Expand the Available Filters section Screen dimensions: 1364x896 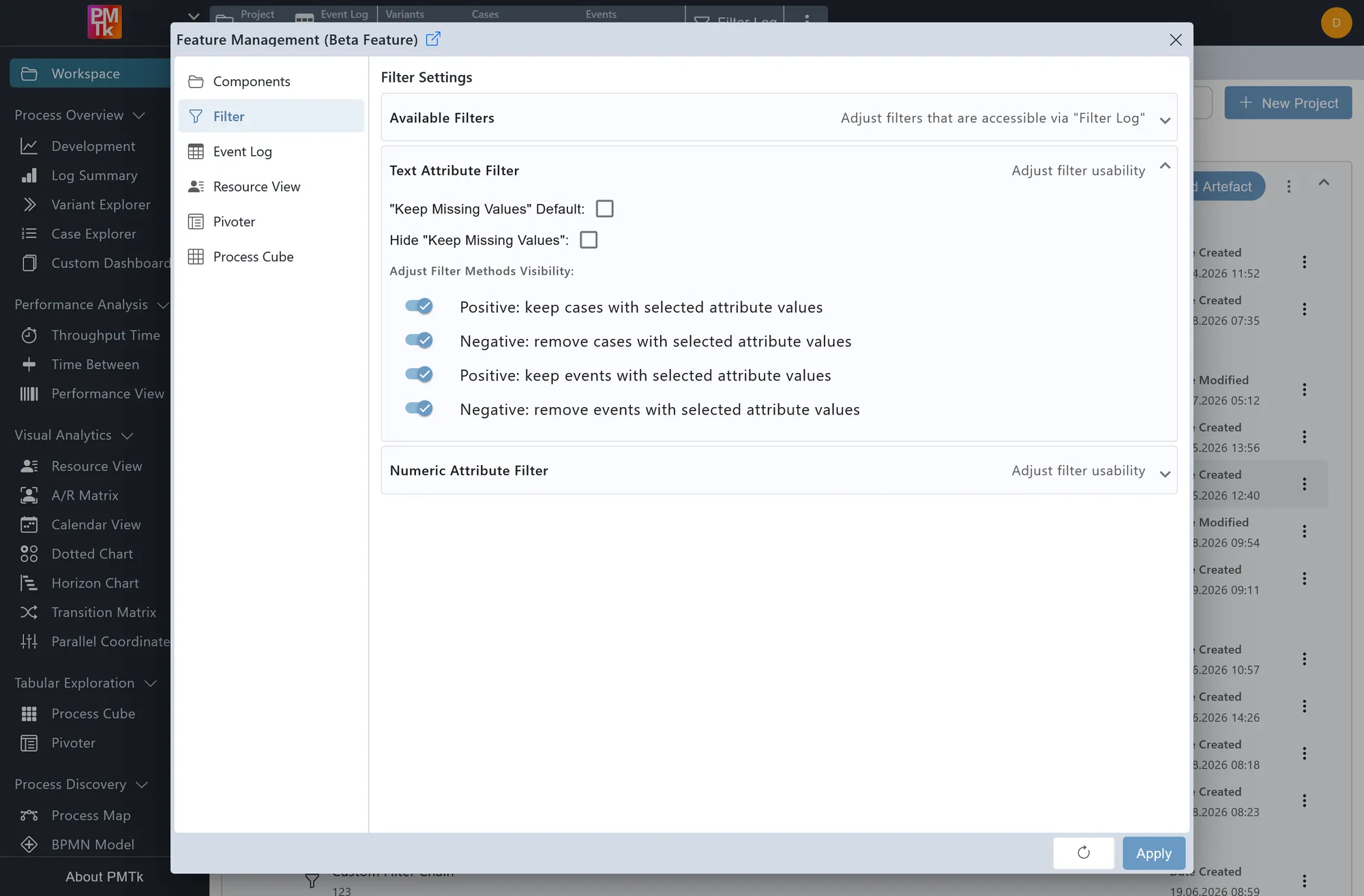pos(779,117)
